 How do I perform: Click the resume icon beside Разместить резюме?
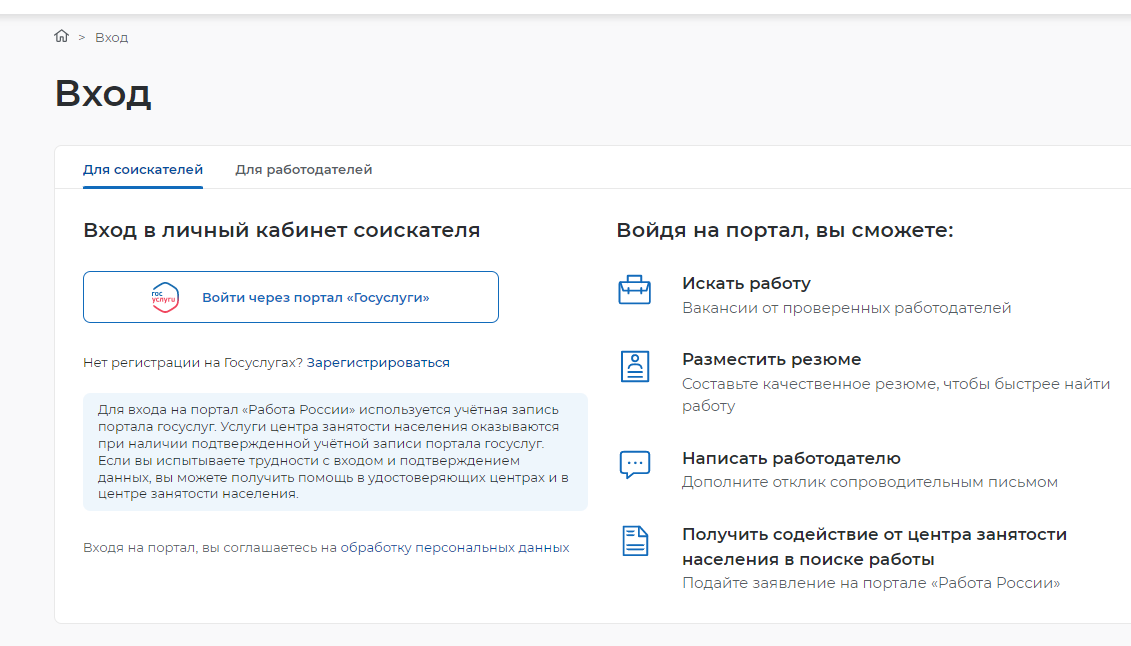(634, 367)
